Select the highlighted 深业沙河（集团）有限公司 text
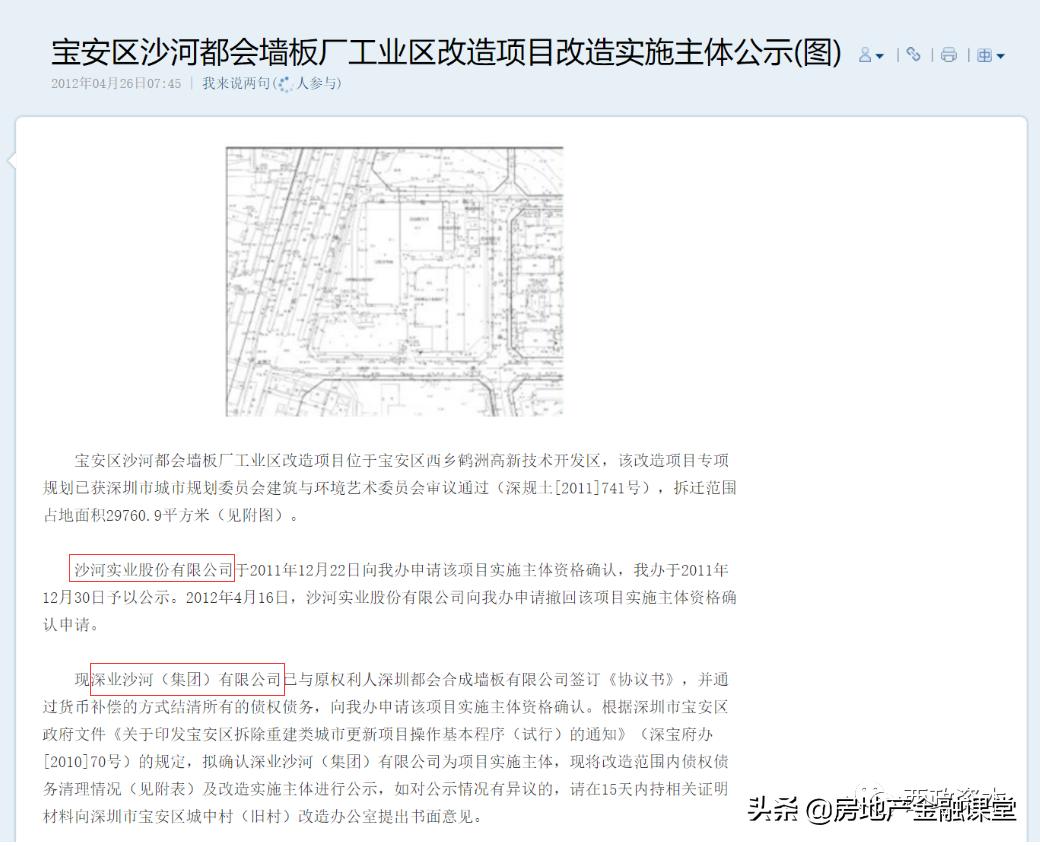The width and height of the screenshot is (1040, 846). click(x=186, y=677)
